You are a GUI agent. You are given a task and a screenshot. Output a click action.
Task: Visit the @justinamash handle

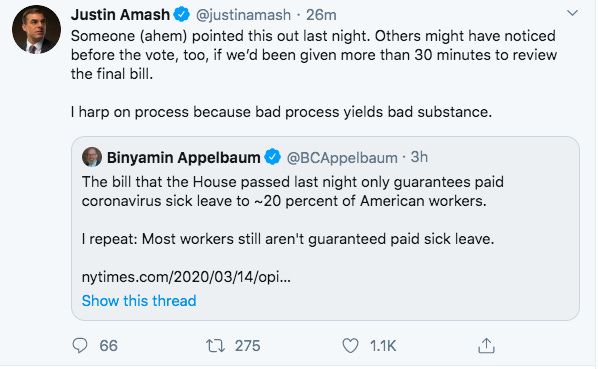[x=243, y=15]
